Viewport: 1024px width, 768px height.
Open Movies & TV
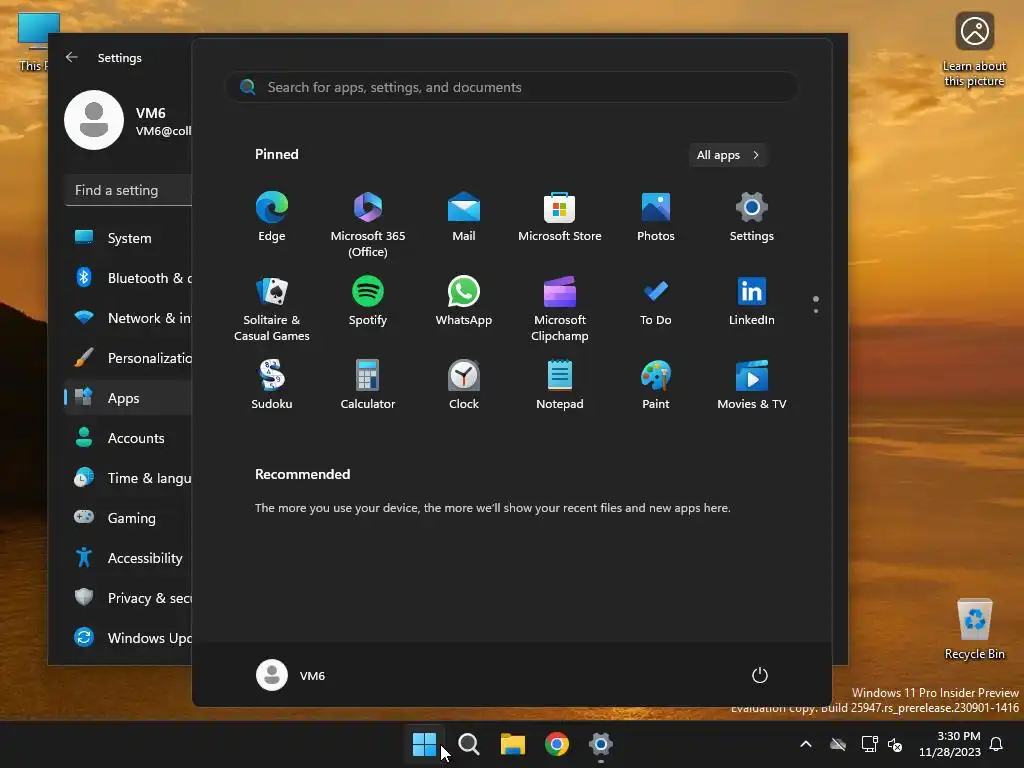point(752,385)
